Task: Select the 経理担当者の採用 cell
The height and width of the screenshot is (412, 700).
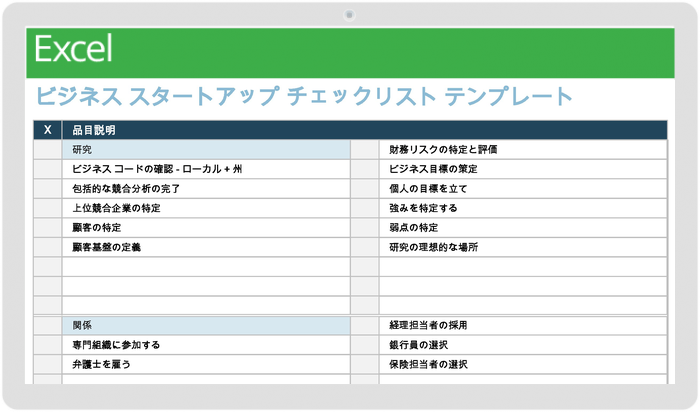Action: [x=520, y=326]
